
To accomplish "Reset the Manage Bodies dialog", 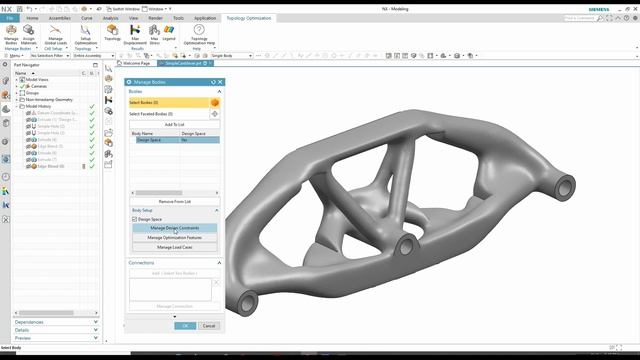I will point(213,82).
